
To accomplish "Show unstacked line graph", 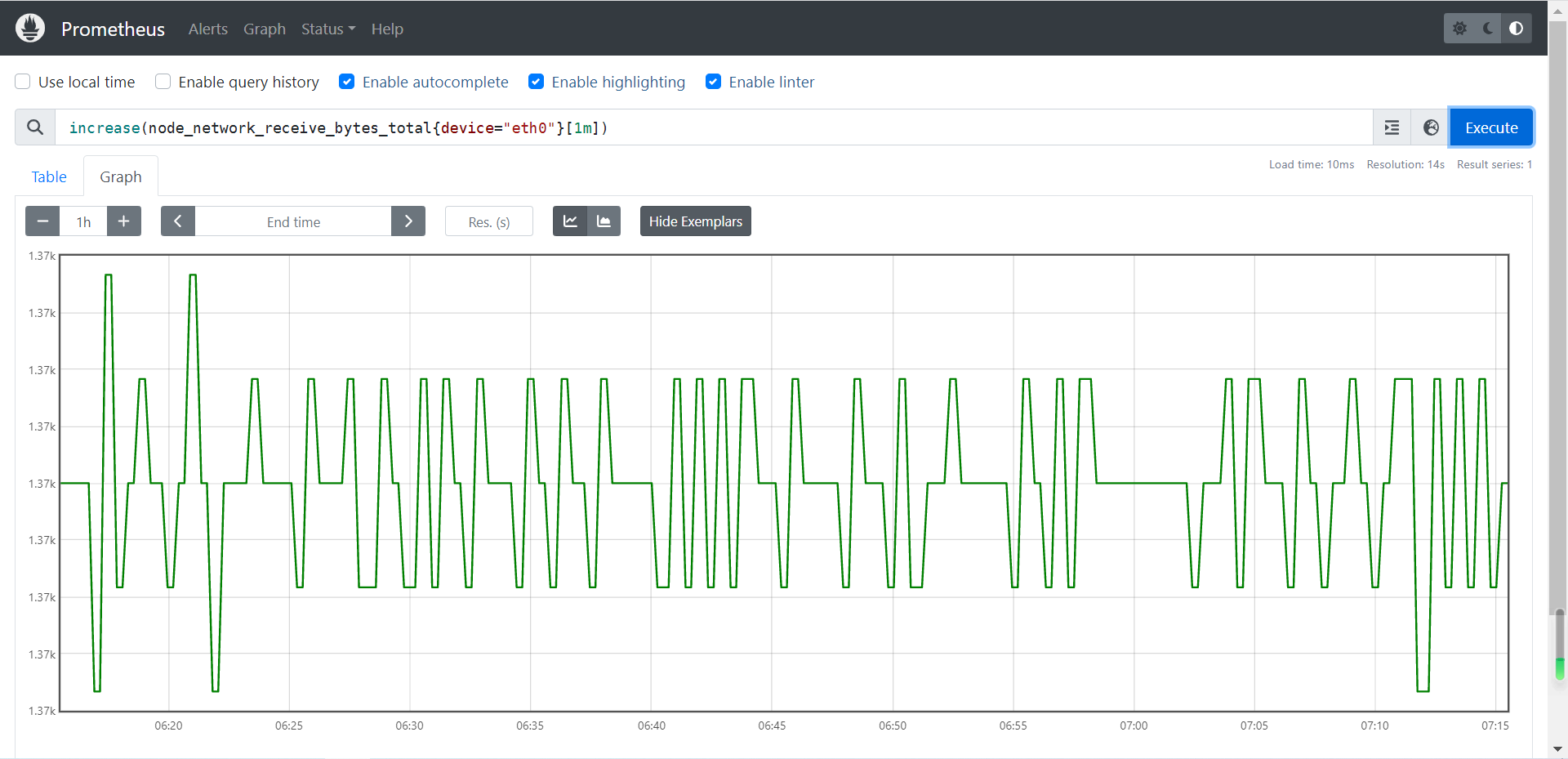I will 570,221.
